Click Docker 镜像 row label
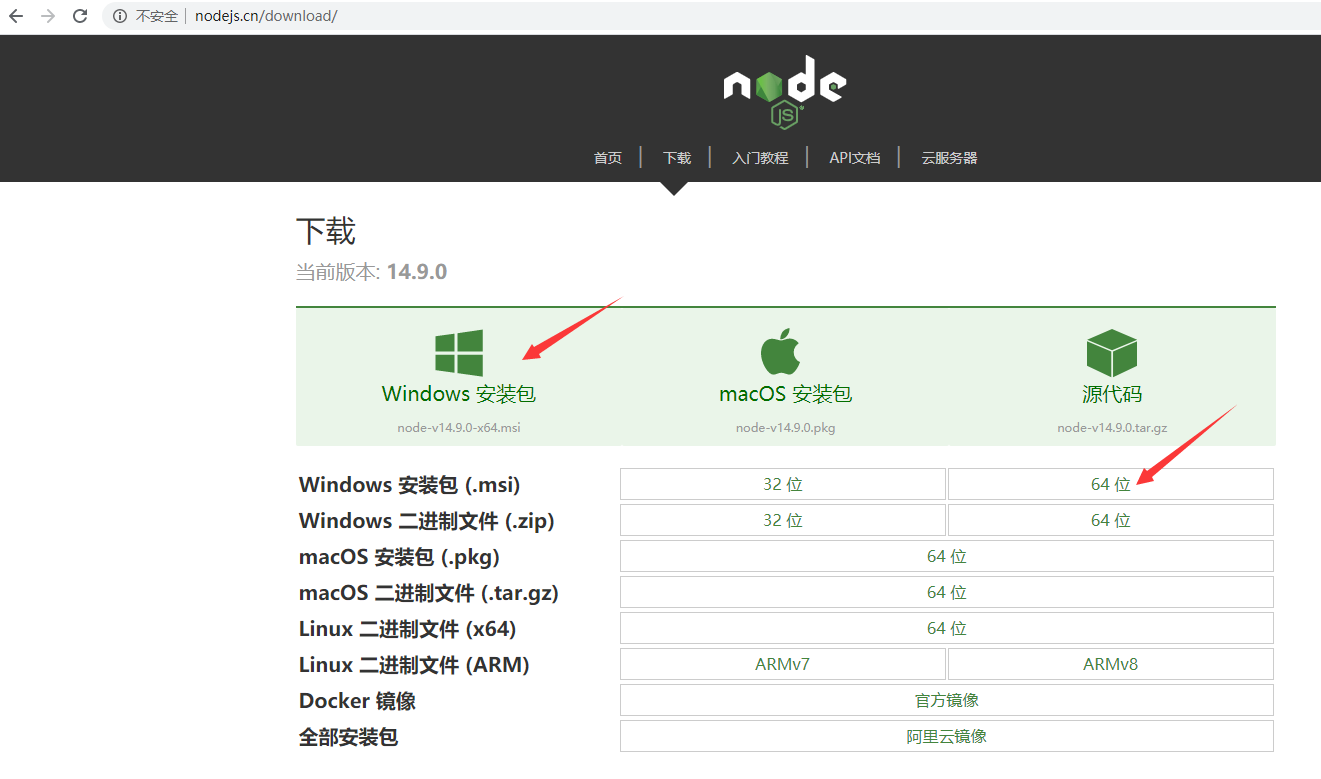The height and width of the screenshot is (779, 1321). coord(357,701)
